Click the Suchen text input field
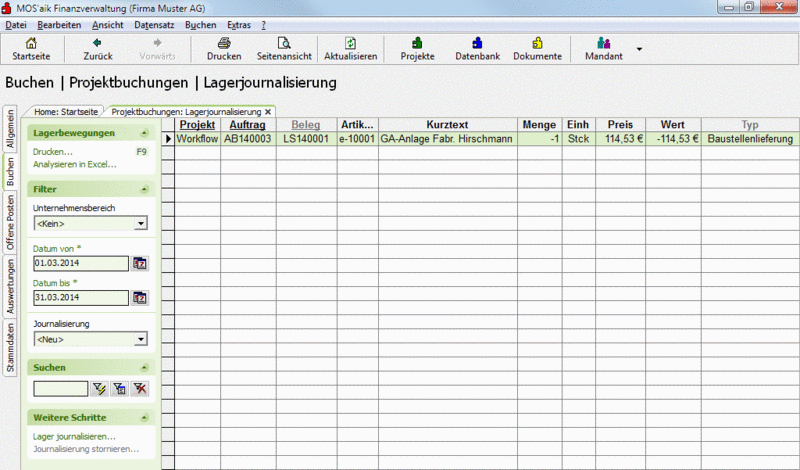800x470 pixels. 61,389
